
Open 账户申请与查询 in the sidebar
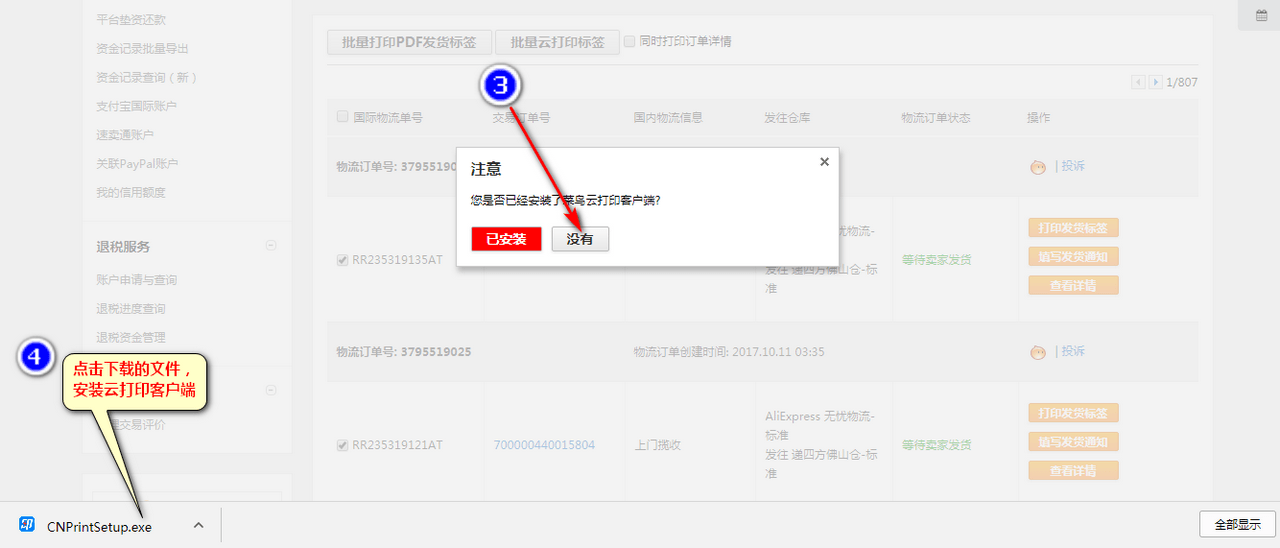coord(136,280)
